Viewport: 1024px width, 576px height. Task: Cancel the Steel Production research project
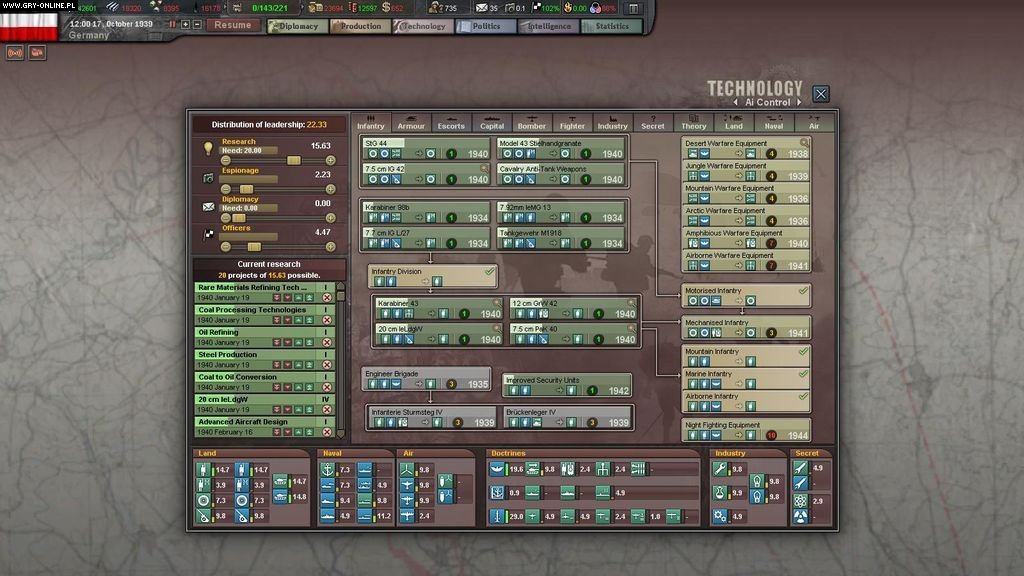coord(327,365)
